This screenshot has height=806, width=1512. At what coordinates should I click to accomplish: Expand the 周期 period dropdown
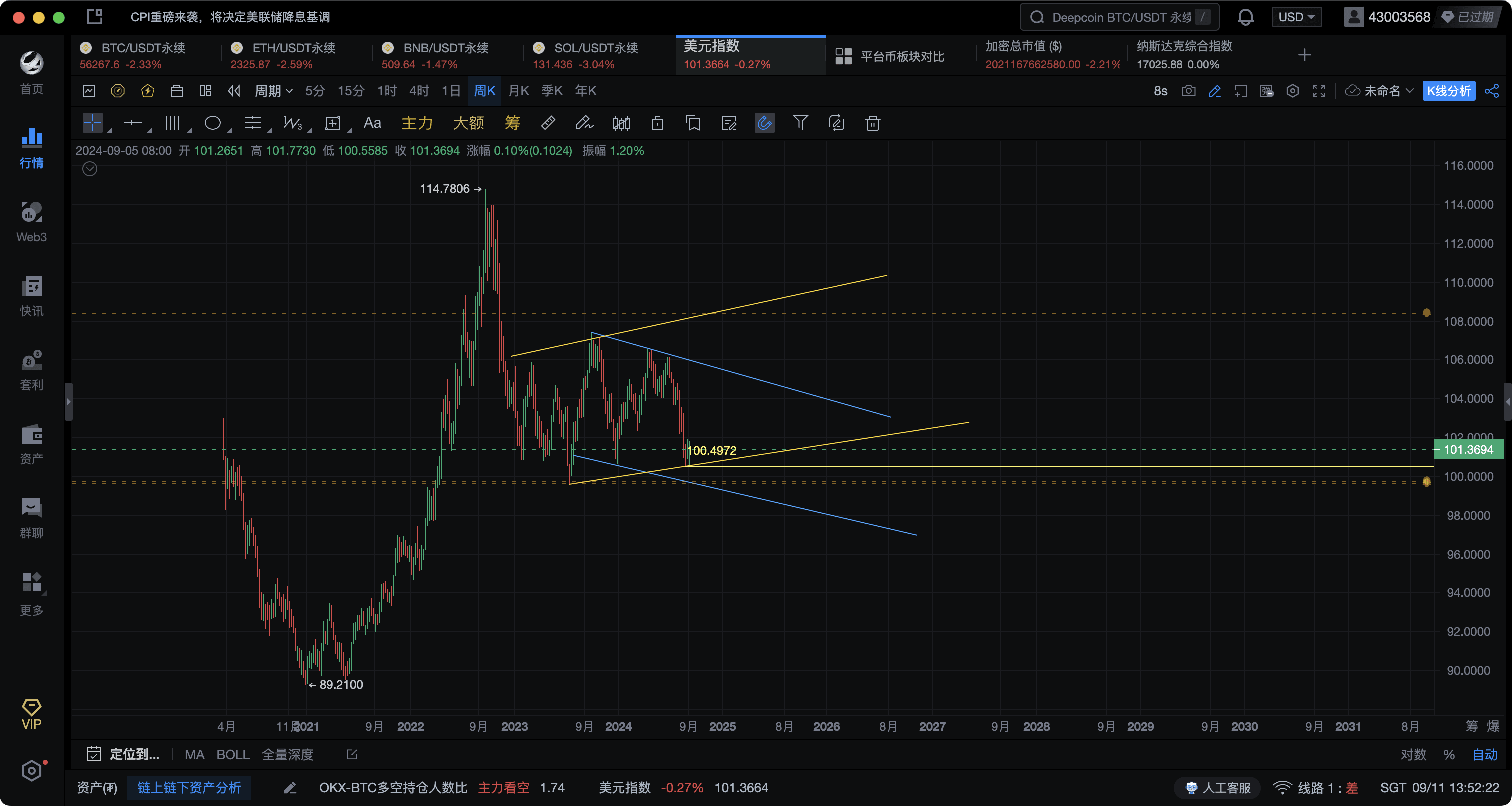pyautogui.click(x=273, y=91)
